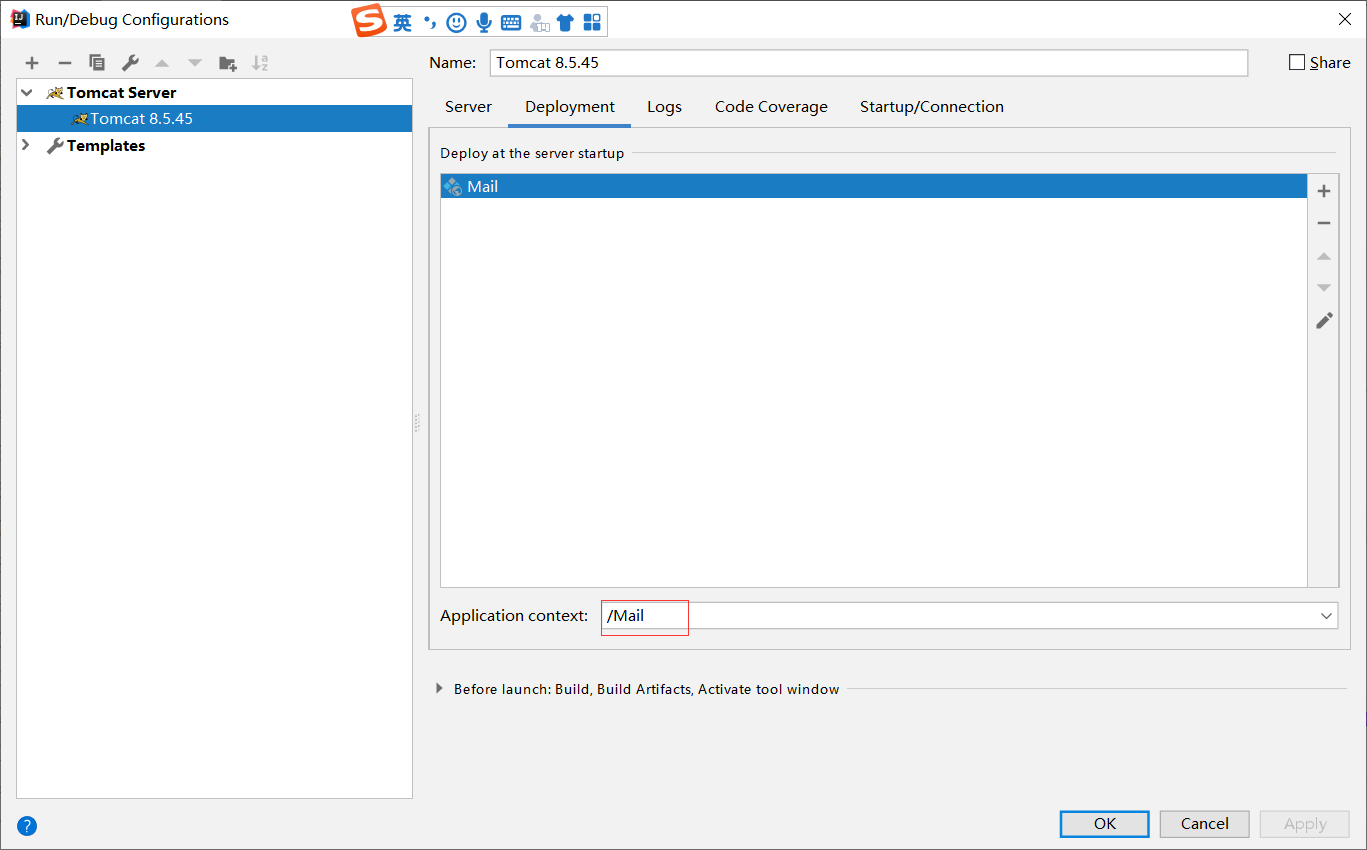Click the vertical splitter grip handle

pyautogui.click(x=417, y=423)
